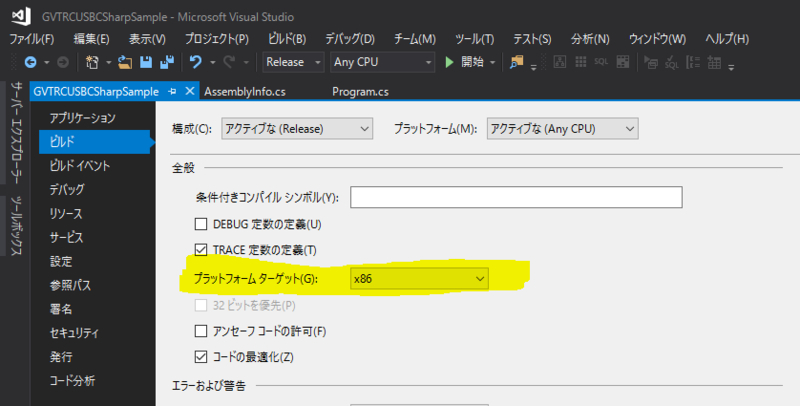Select the コード分析 properties page
The image size is (800, 406).
72,381
